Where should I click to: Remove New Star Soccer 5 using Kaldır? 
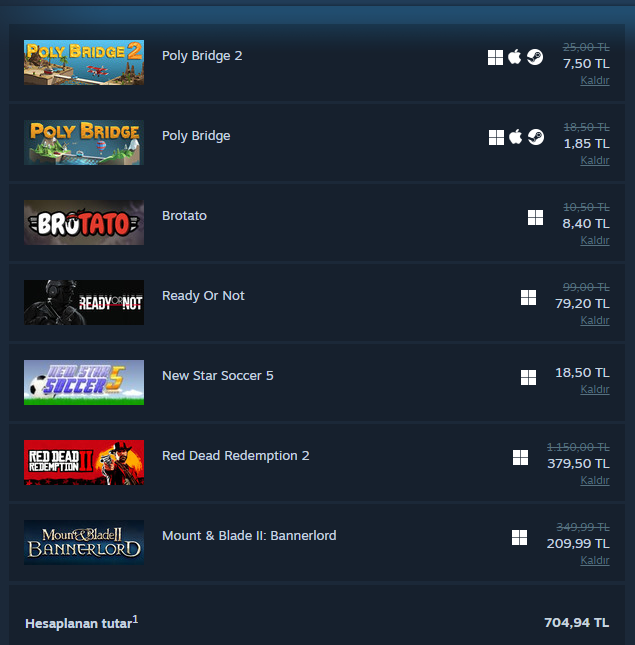595,389
